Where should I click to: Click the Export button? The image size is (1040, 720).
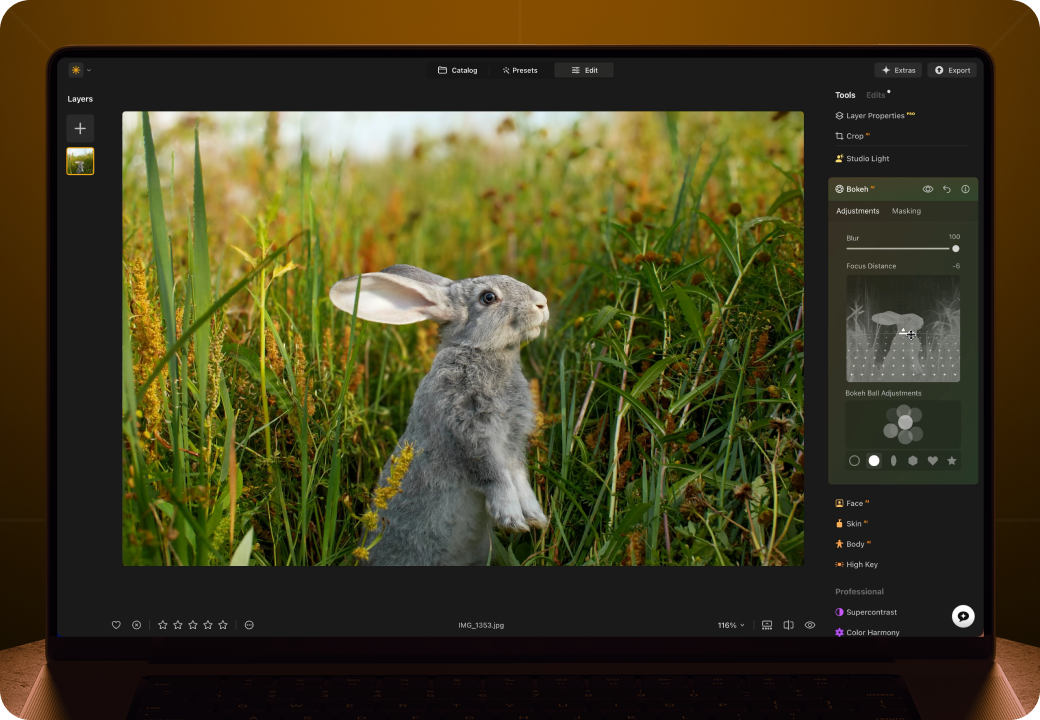pyautogui.click(x=952, y=70)
